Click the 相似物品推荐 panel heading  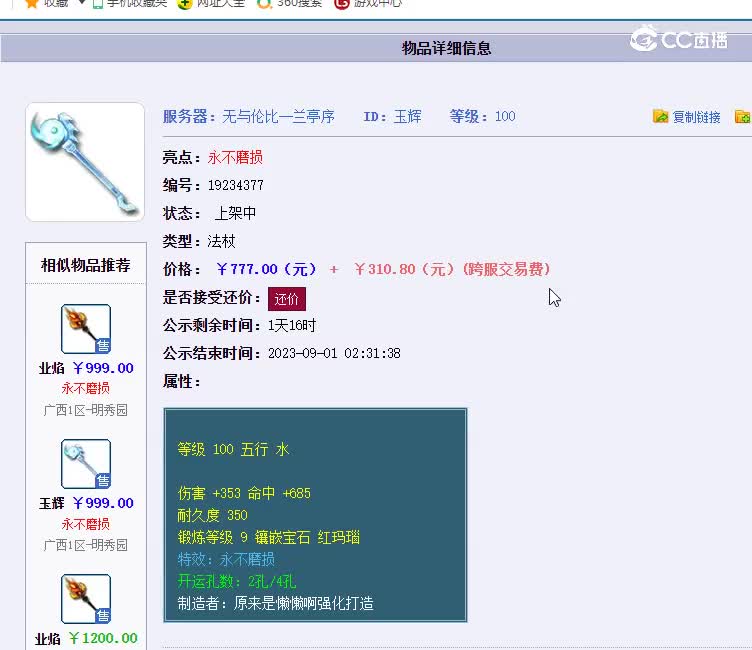[x=86, y=265]
